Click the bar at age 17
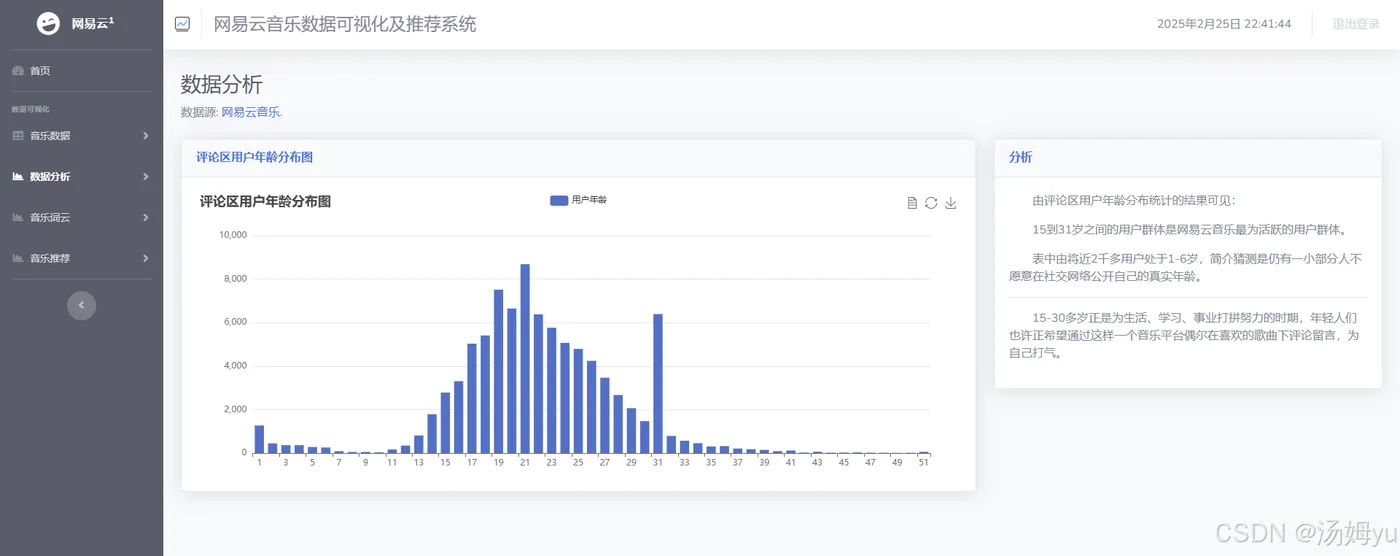 472,398
